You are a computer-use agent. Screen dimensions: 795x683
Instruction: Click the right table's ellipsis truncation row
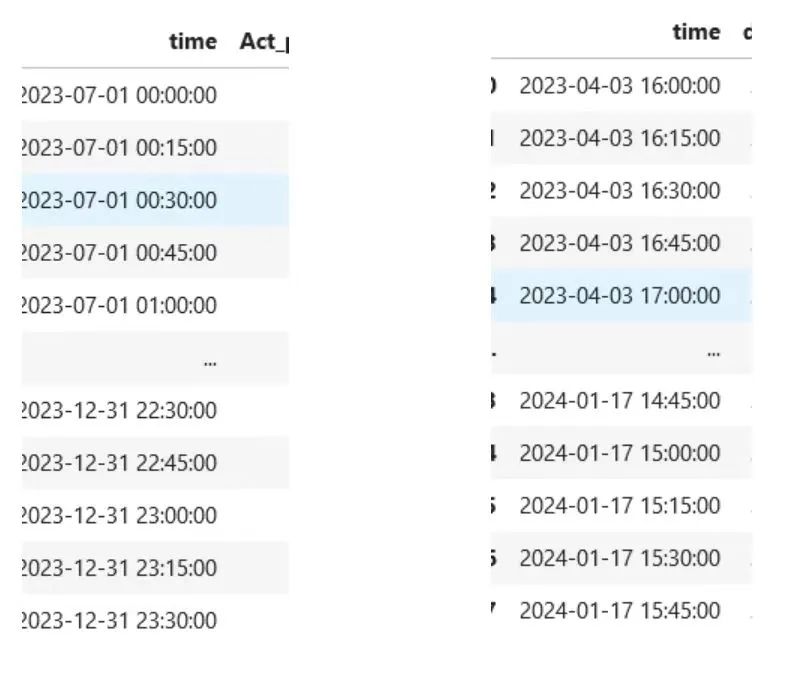(x=621, y=348)
